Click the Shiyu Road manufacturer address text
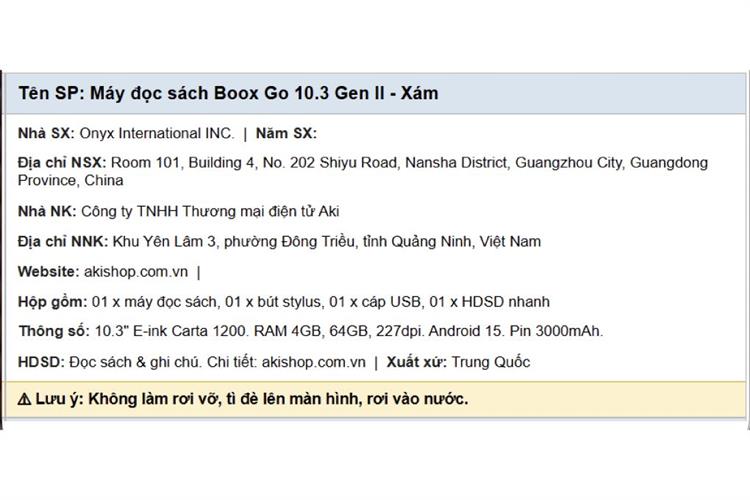Image resolution: width=750 pixels, height=500 pixels. pos(363,171)
